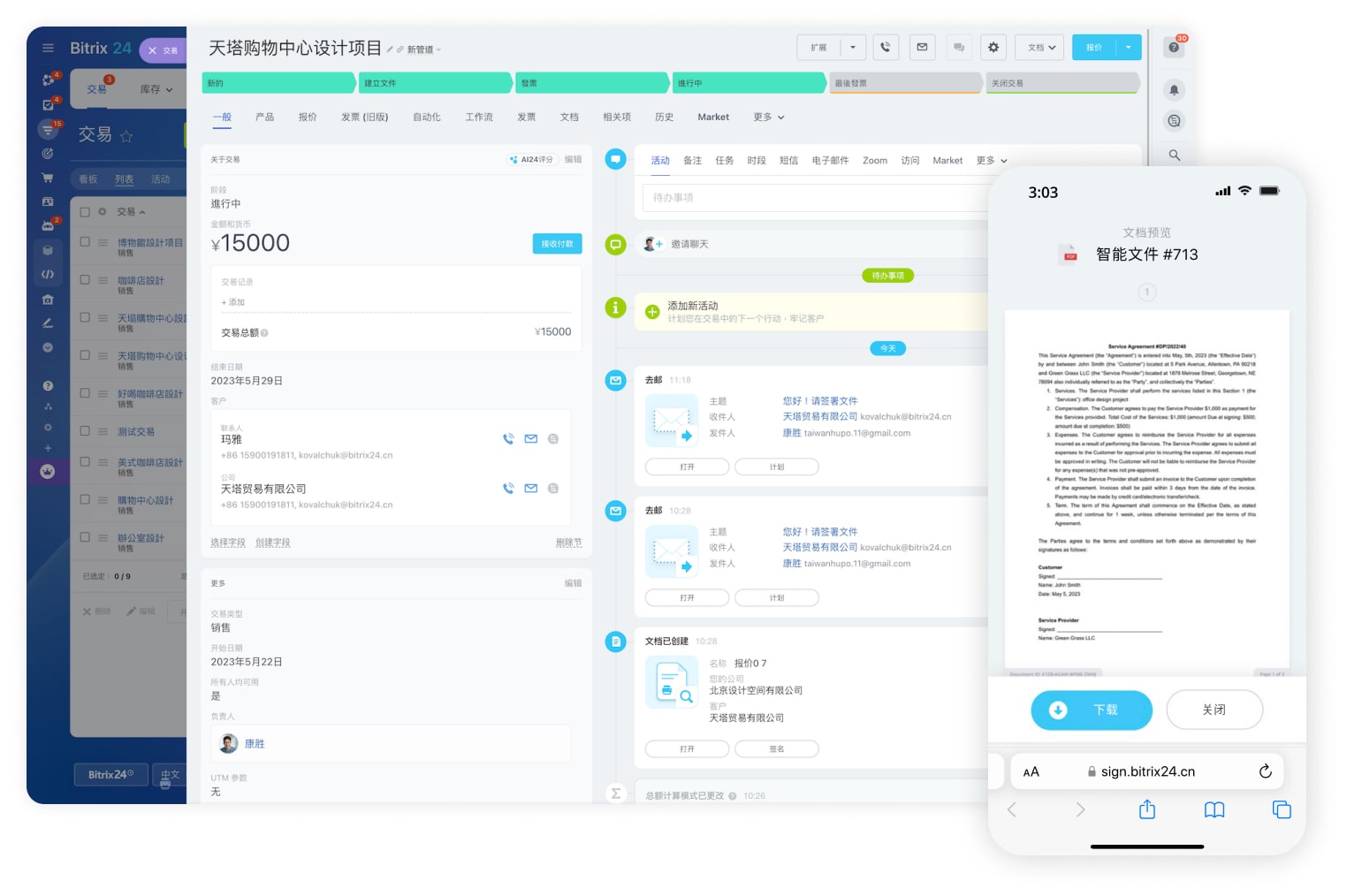This screenshot has height=896, width=1347.
Task: Check the box for 测试交易 deal
Action: (86, 431)
